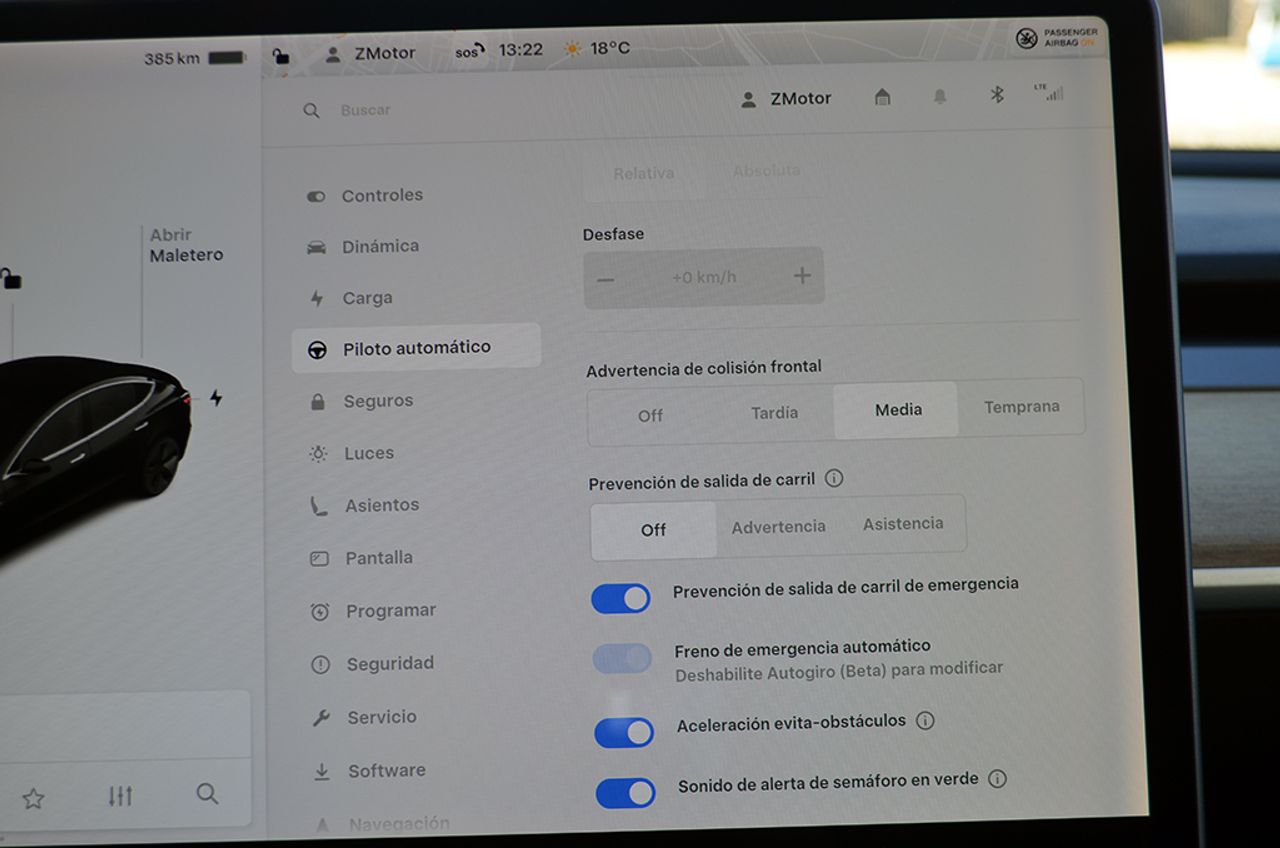Open the notifications bell icon
The height and width of the screenshot is (848, 1280).
pyautogui.click(x=939, y=97)
